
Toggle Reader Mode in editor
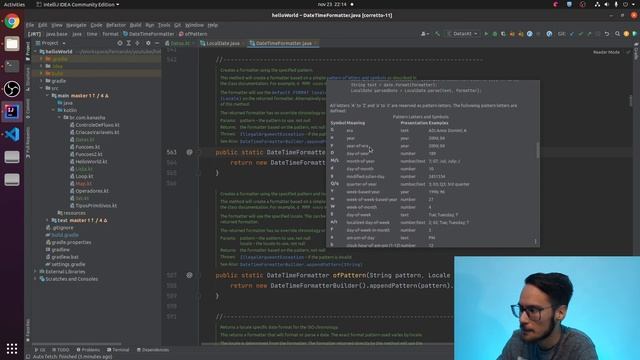tap(606, 52)
